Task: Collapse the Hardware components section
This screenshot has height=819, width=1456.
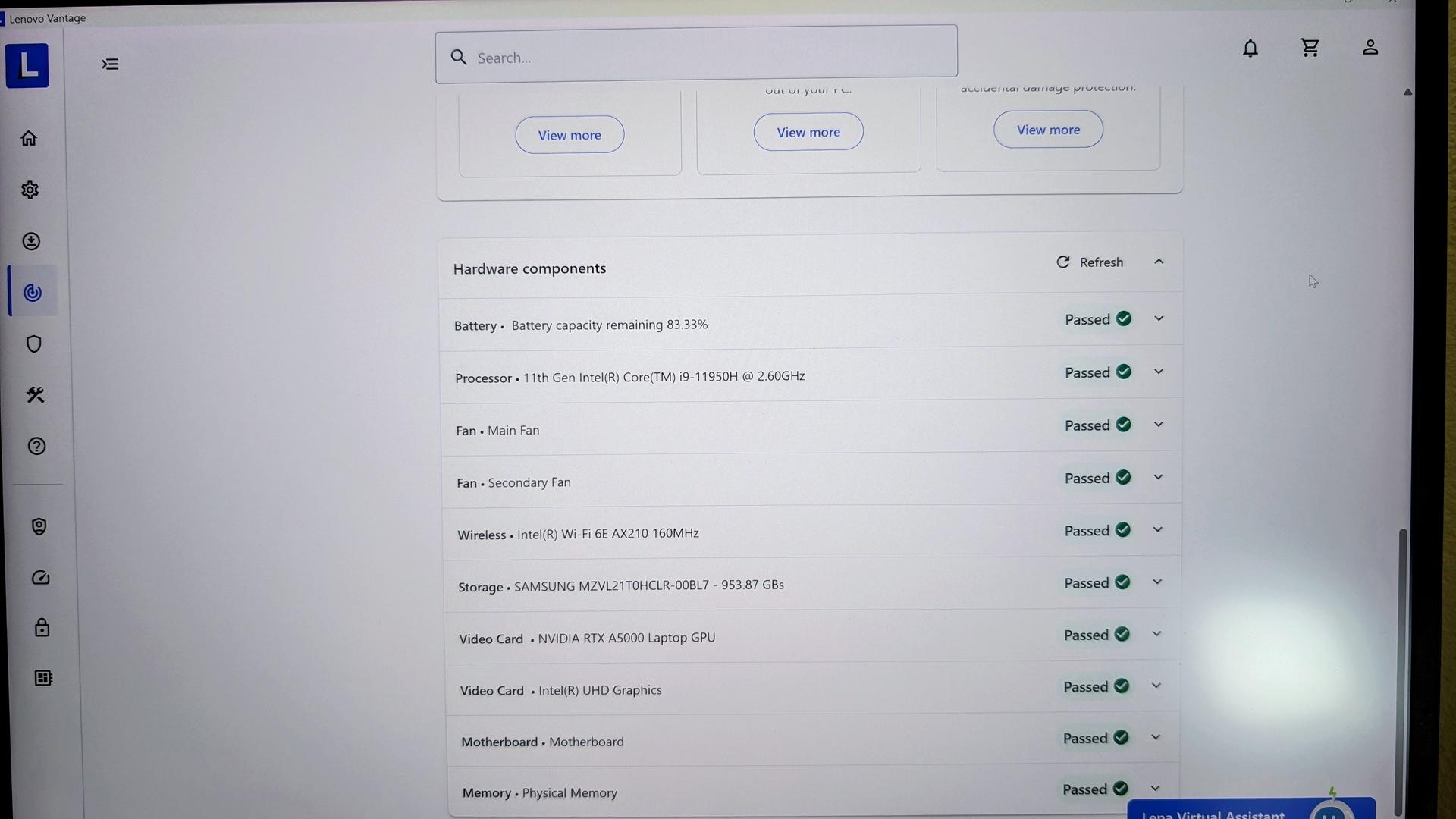Action: 1159,262
